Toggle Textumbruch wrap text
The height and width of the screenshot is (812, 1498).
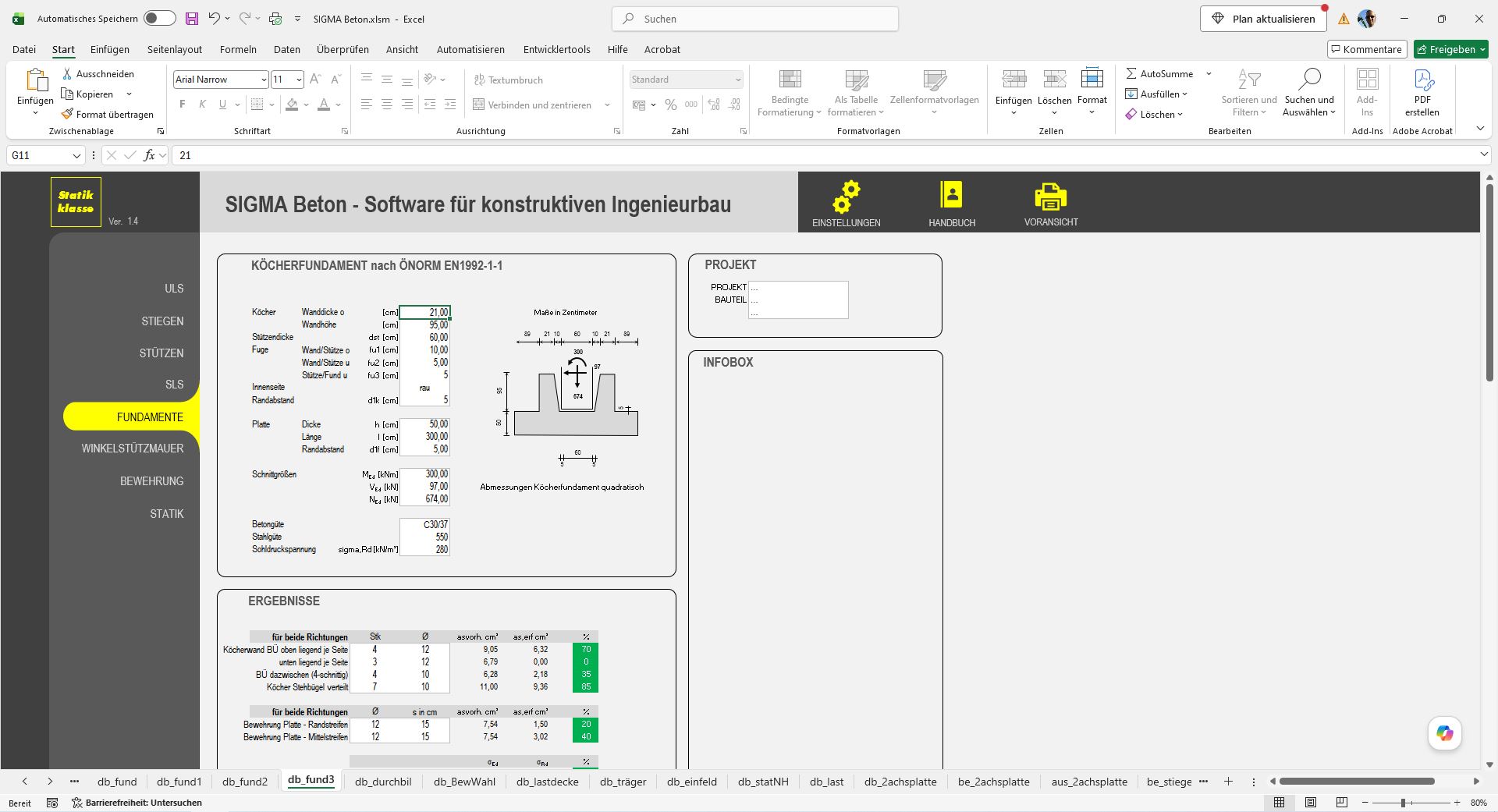pos(508,80)
